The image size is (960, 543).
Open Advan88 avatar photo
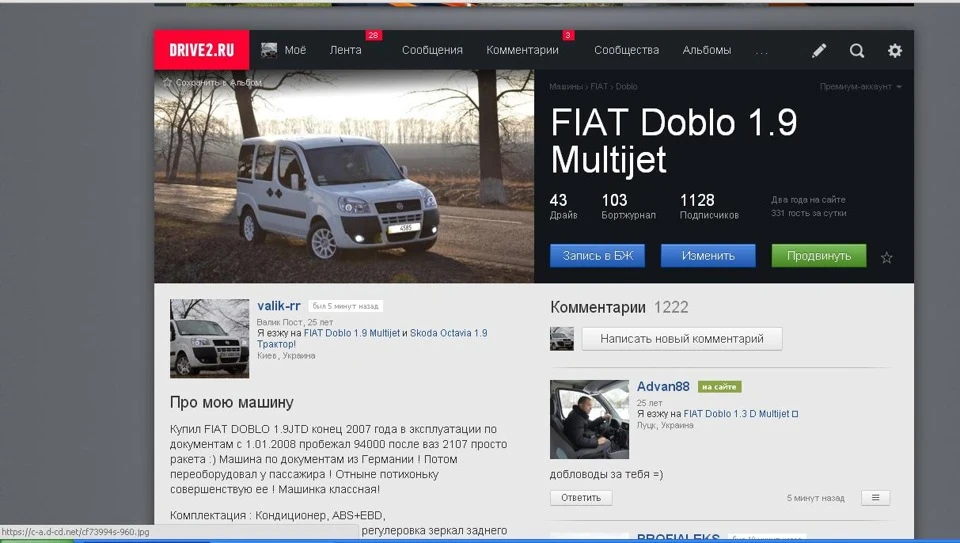tap(589, 419)
